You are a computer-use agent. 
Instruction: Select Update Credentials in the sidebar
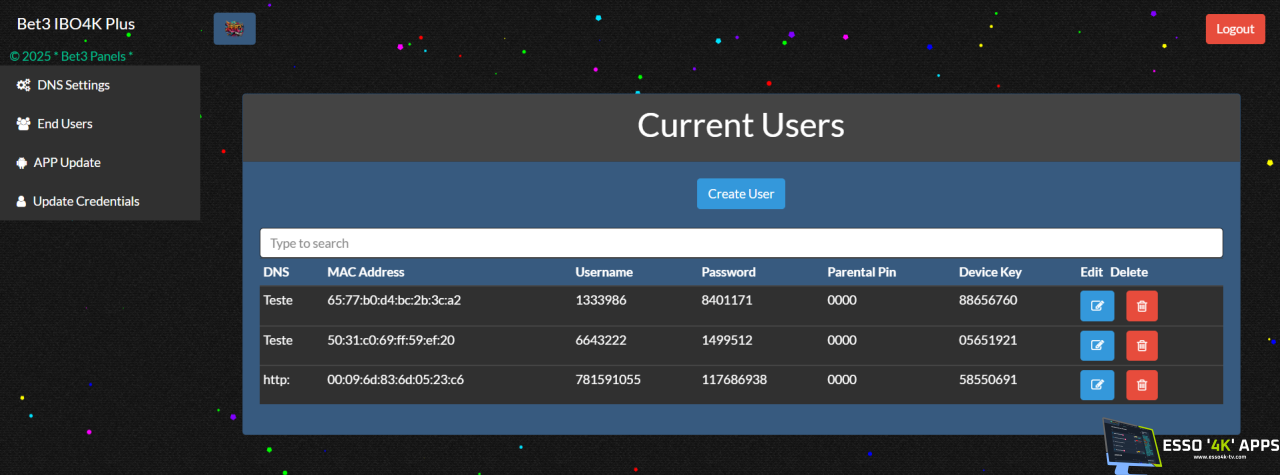(x=85, y=201)
